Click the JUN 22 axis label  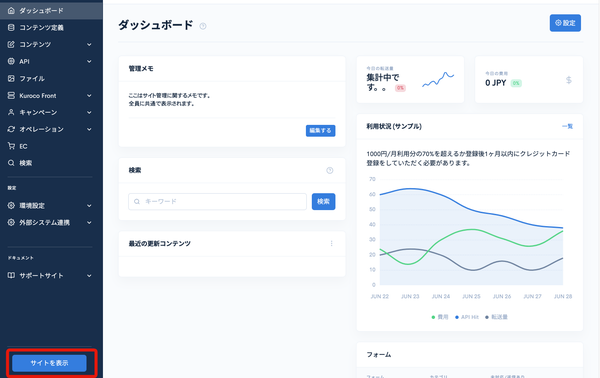pos(380,297)
